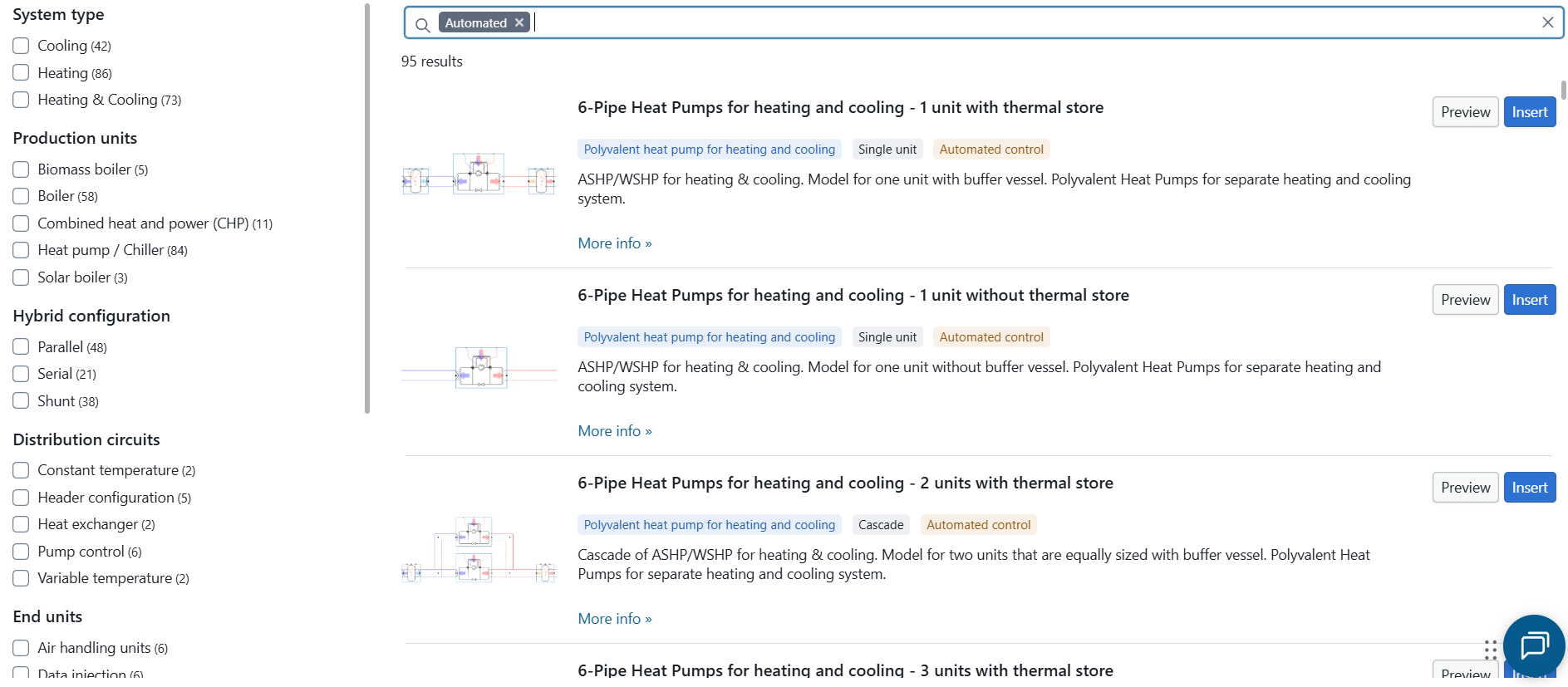Remove the Automated filter tag
Viewport: 1568px width, 687px height.
click(x=519, y=22)
